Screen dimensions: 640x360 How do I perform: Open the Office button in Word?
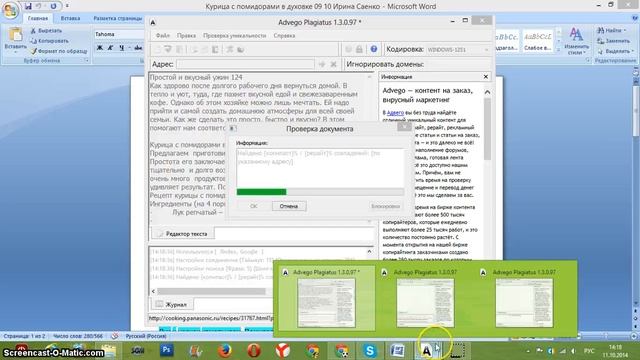pos(10,10)
